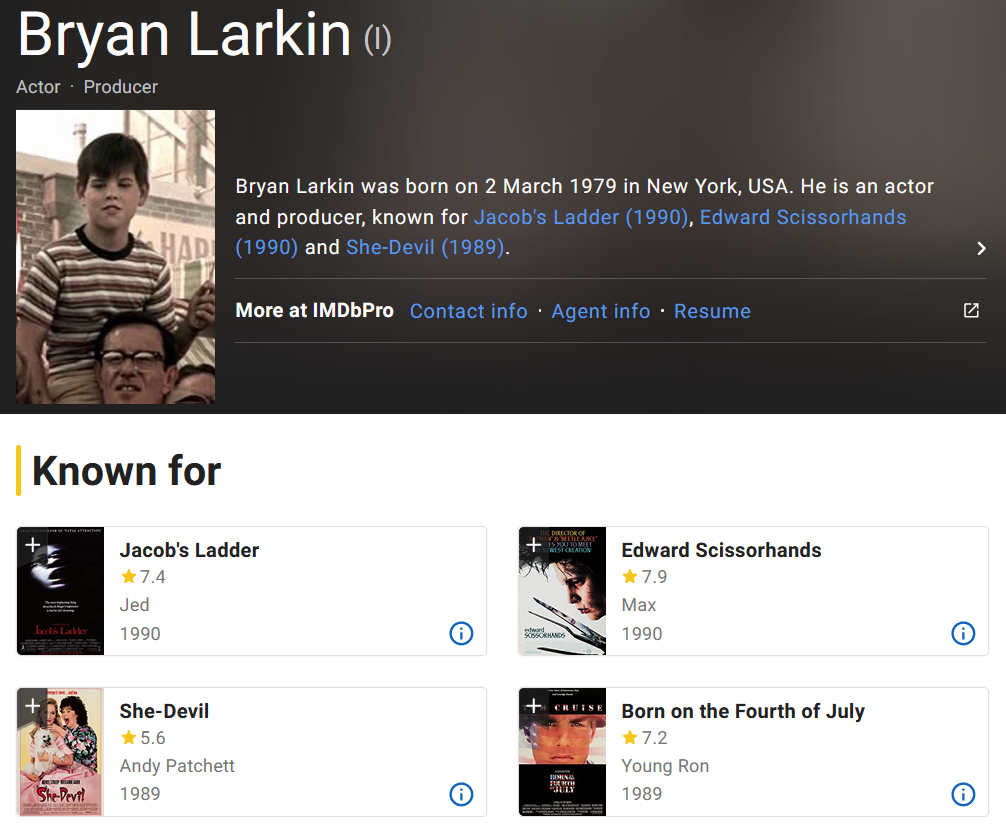The width and height of the screenshot is (1006, 839).
Task: Click Bryan Larkin's profile photo
Action: click(115, 257)
